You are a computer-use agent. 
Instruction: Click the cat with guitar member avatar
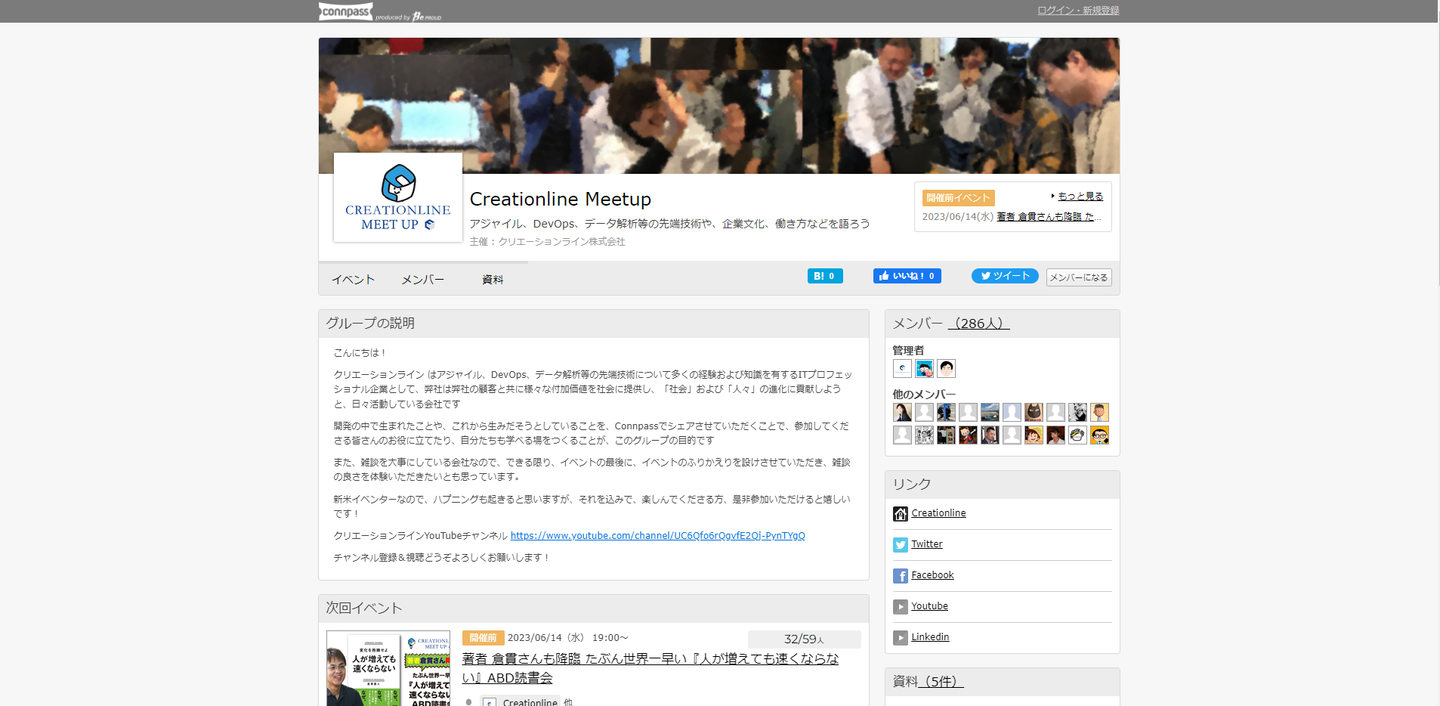pos(968,435)
